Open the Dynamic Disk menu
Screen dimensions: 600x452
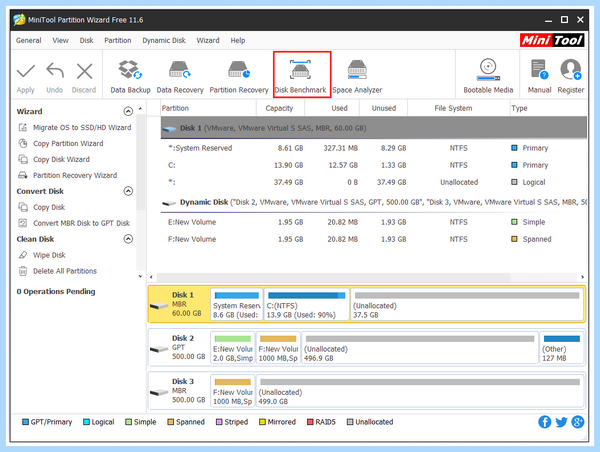(x=164, y=41)
